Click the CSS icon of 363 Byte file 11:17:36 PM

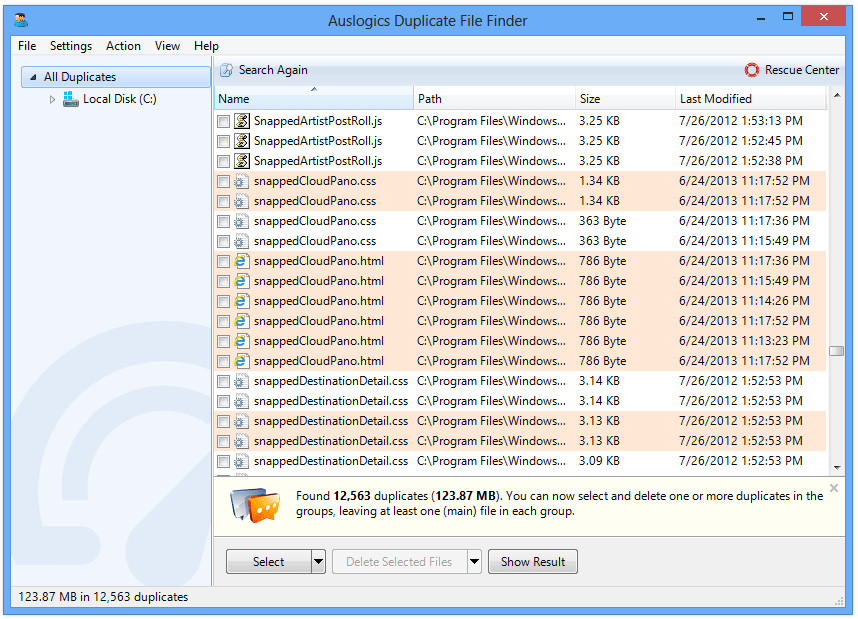tap(241, 221)
